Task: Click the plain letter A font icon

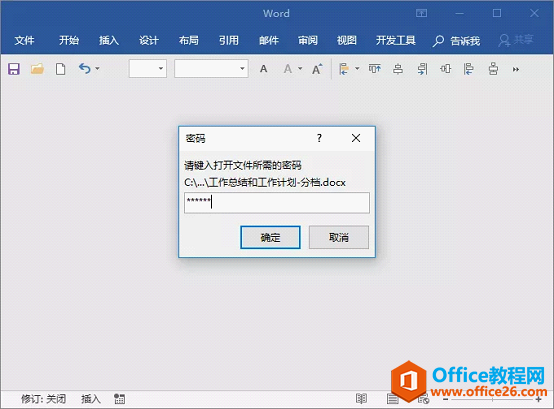Action: (x=264, y=69)
